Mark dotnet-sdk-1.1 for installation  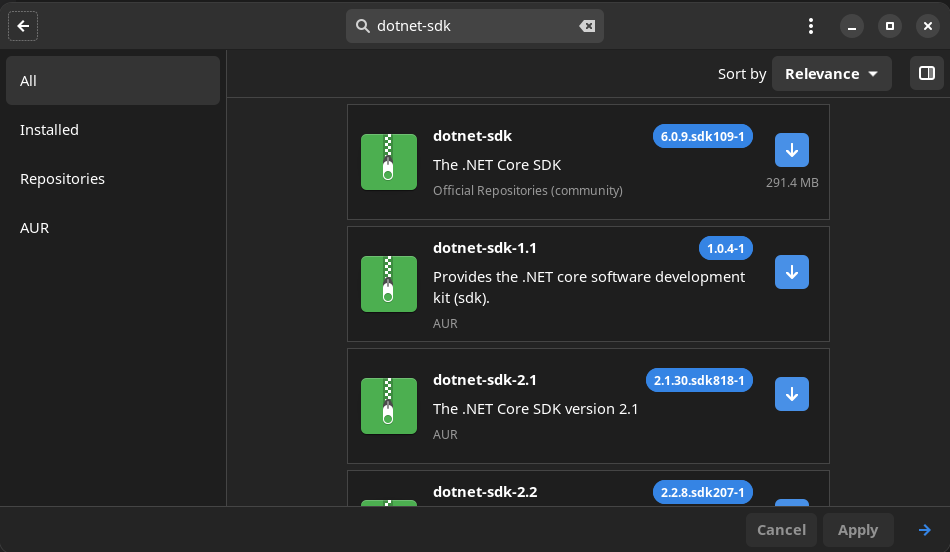pyautogui.click(x=791, y=272)
